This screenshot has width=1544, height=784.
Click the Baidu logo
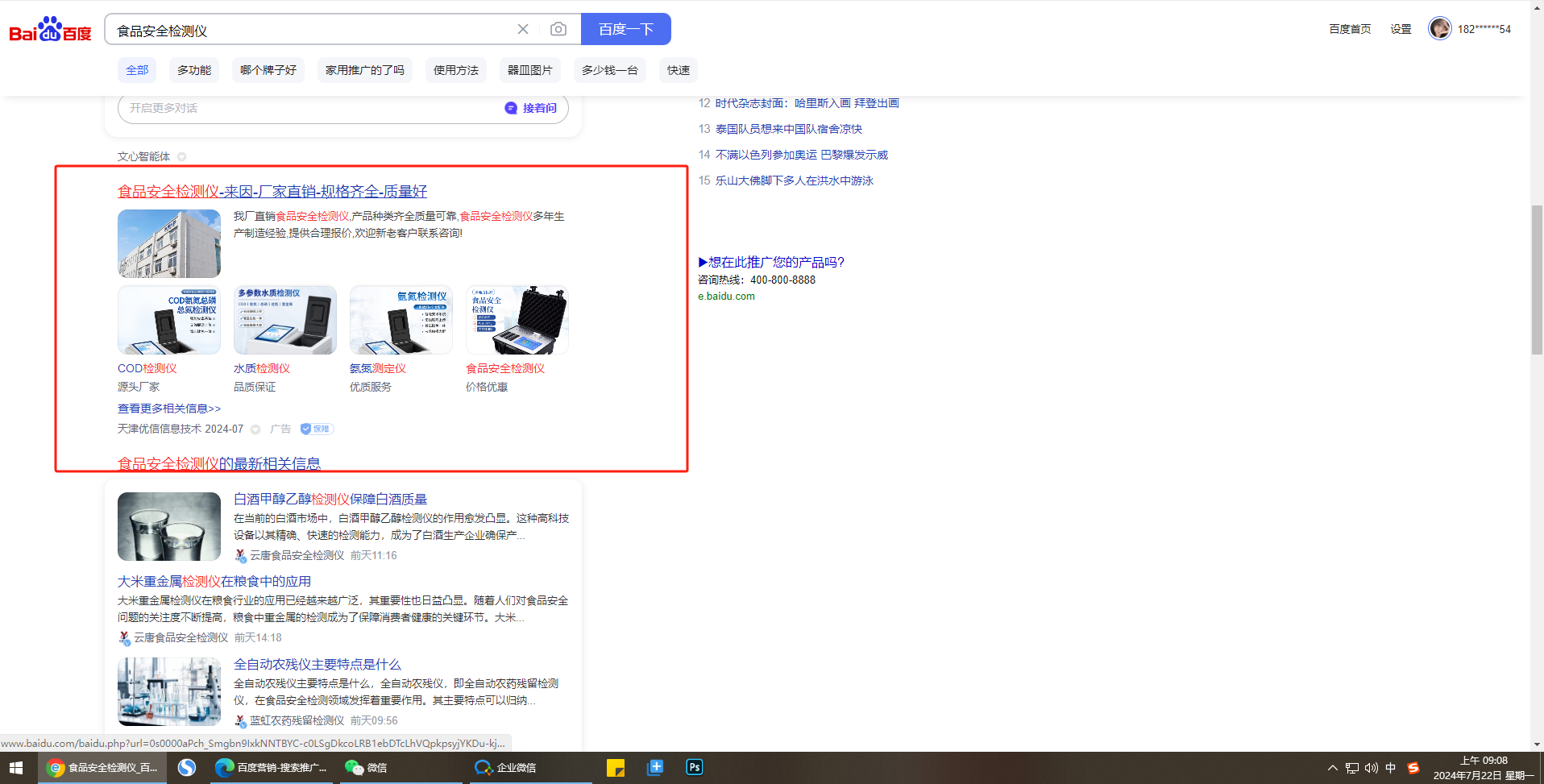pyautogui.click(x=50, y=30)
